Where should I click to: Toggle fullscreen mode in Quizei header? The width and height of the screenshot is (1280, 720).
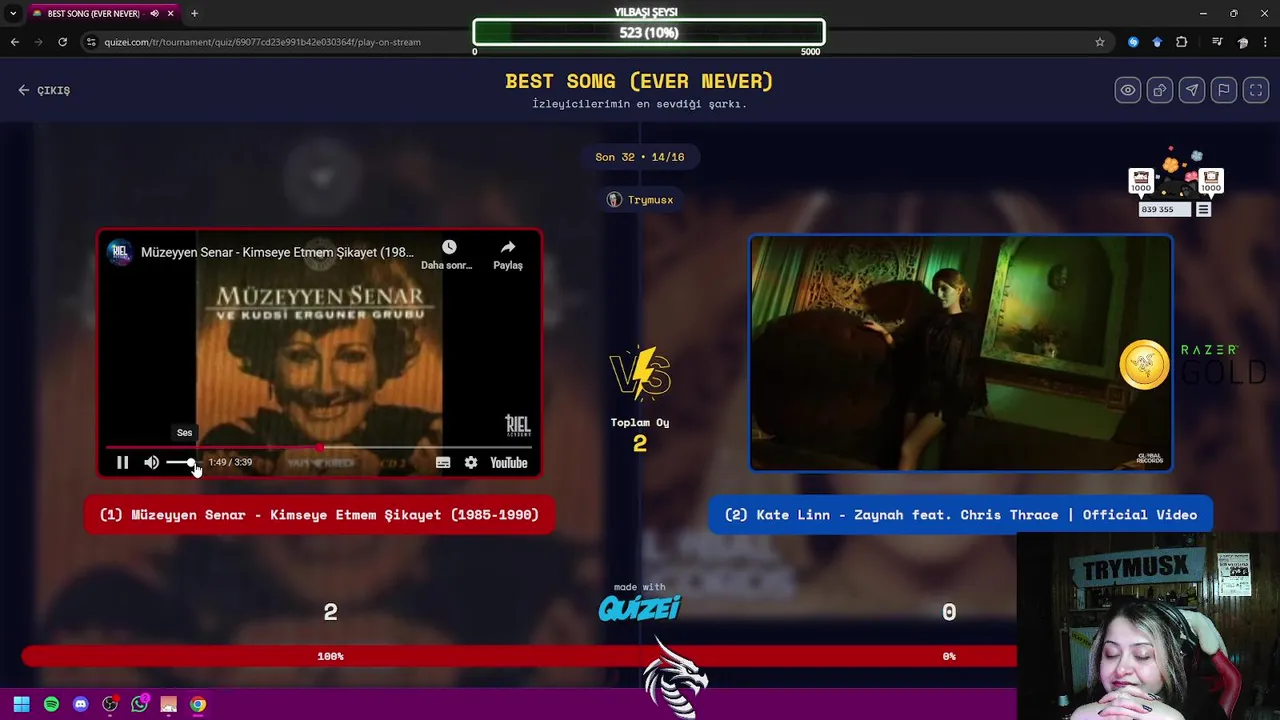pyautogui.click(x=1255, y=90)
